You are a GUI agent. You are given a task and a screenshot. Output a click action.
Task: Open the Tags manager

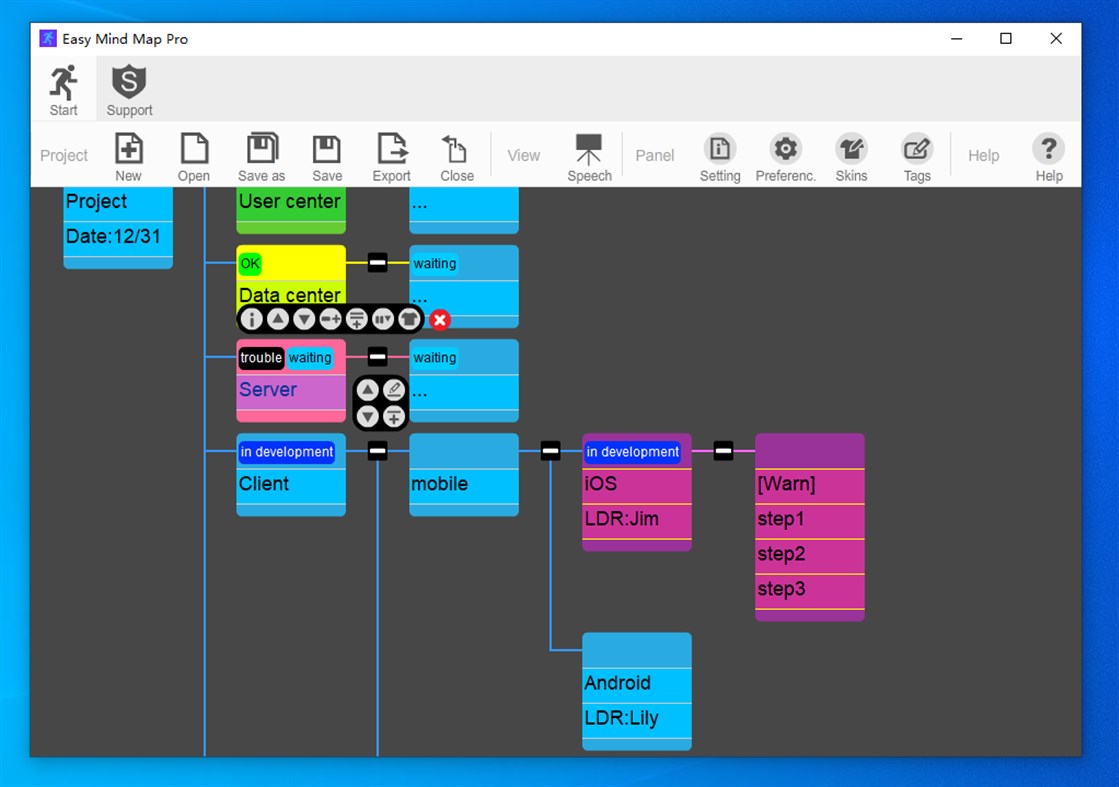pyautogui.click(x=916, y=156)
